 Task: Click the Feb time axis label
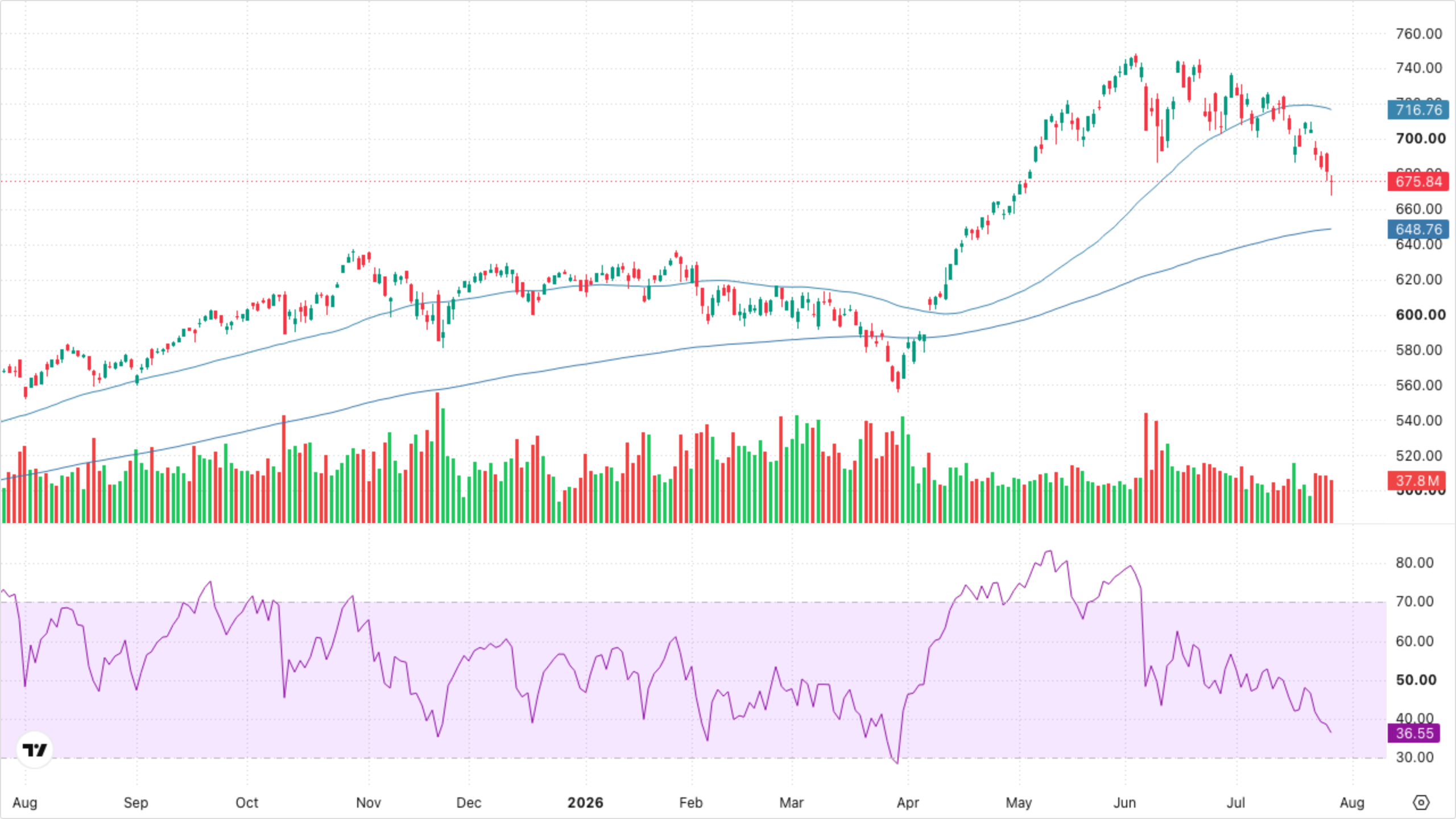[691, 803]
